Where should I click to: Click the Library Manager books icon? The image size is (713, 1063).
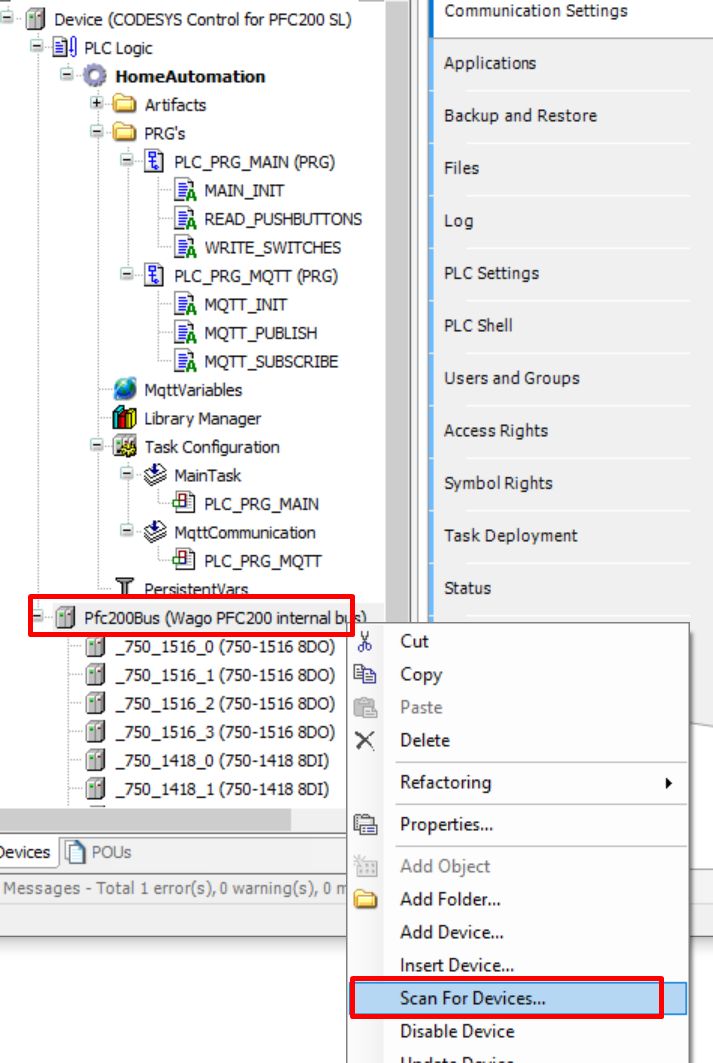[x=125, y=418]
